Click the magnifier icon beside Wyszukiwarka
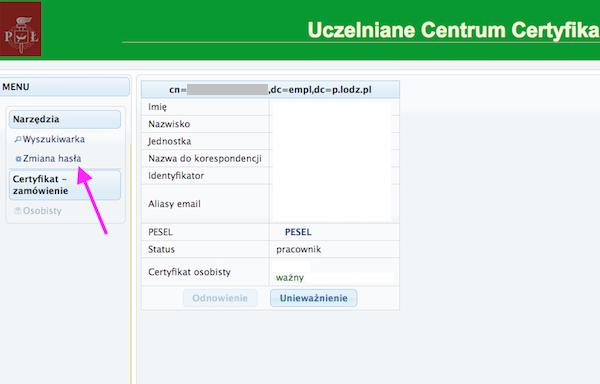The height and width of the screenshot is (384, 600). pyautogui.click(x=18, y=140)
